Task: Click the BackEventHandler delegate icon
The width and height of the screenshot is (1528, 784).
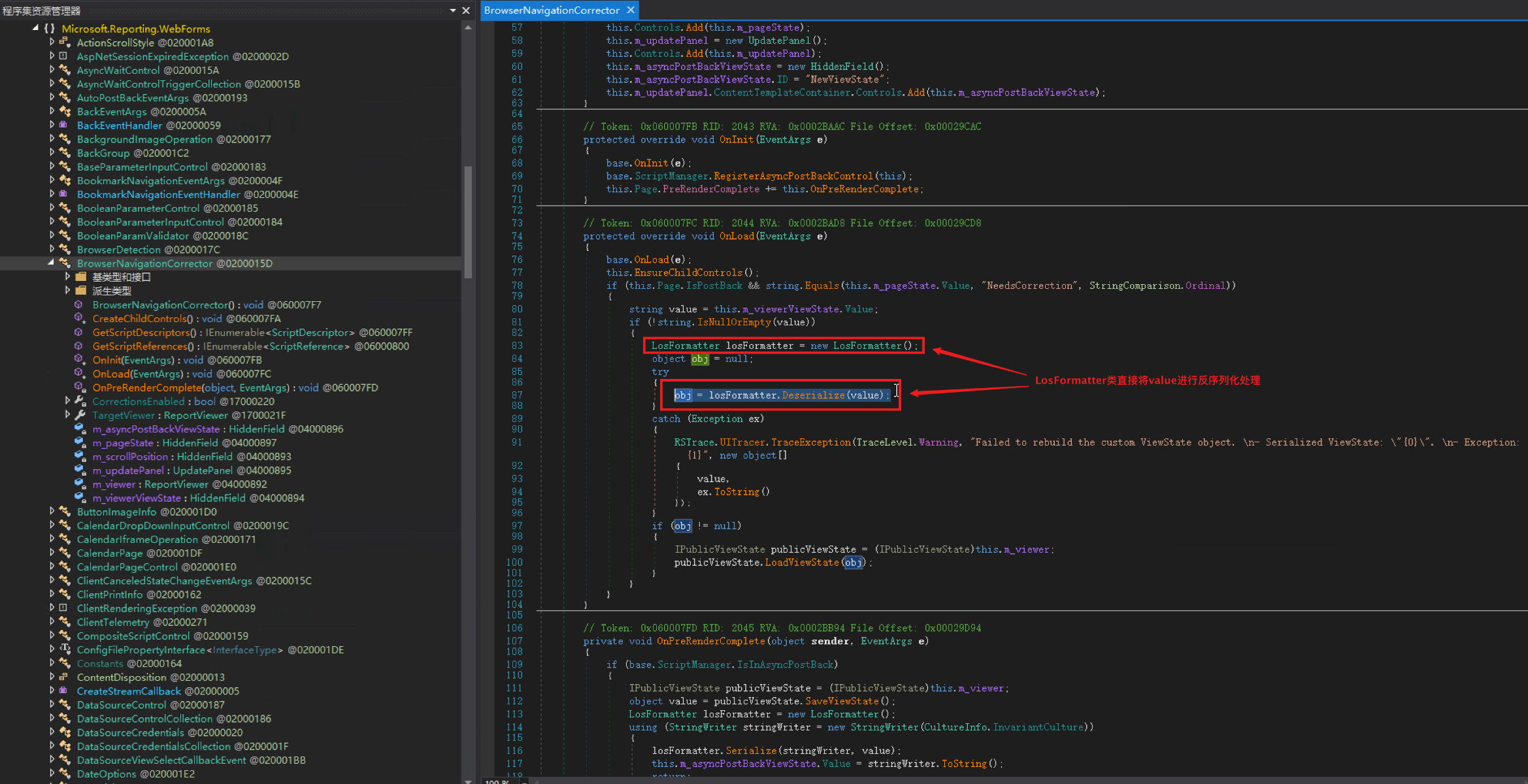Action: point(64,125)
